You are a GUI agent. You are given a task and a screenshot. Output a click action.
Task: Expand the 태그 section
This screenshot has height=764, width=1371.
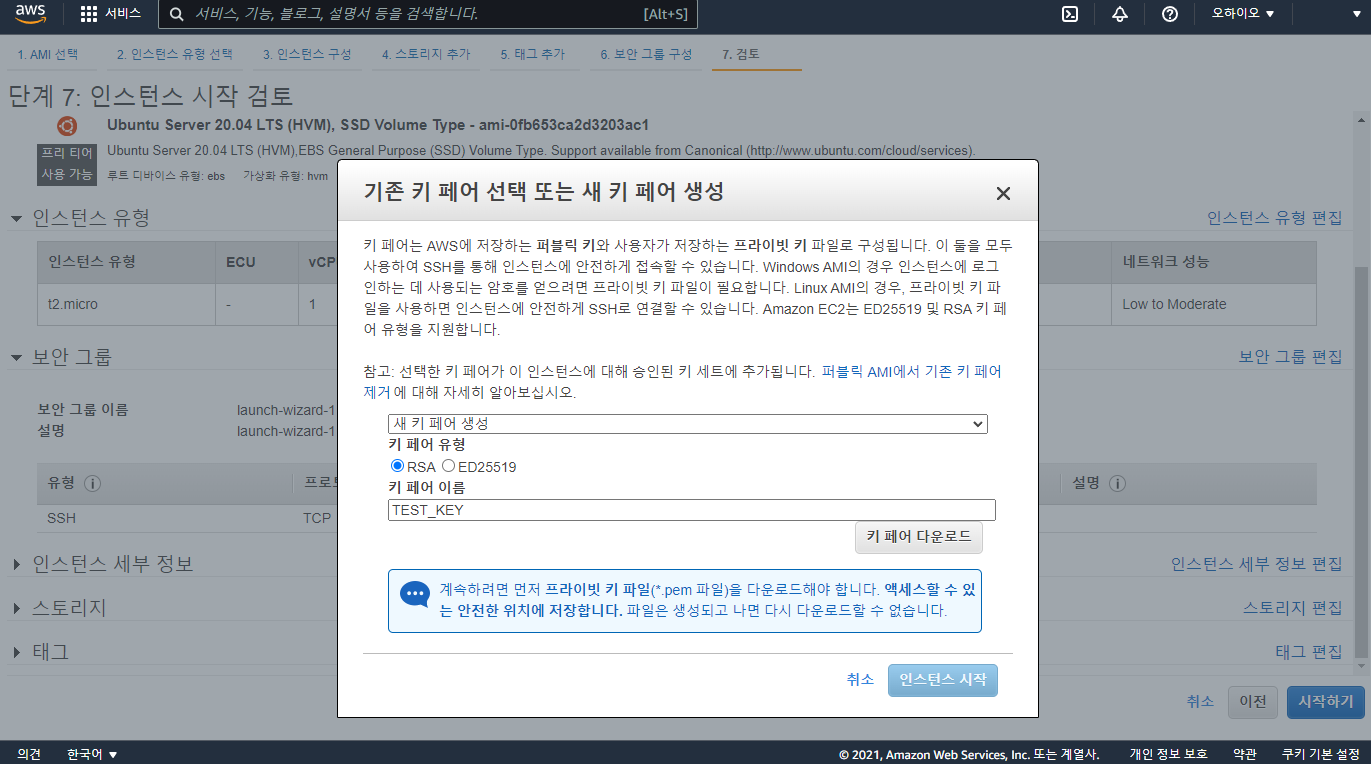point(17,652)
